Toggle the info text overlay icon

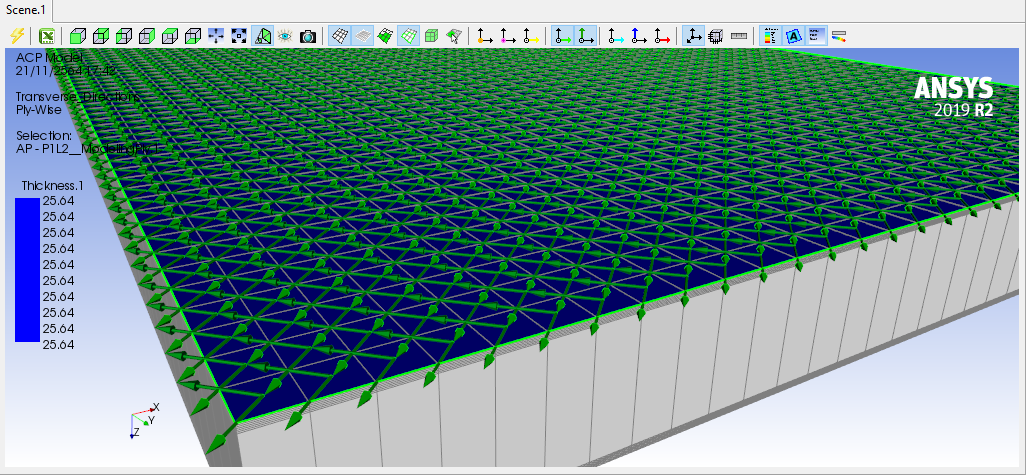pos(817,36)
